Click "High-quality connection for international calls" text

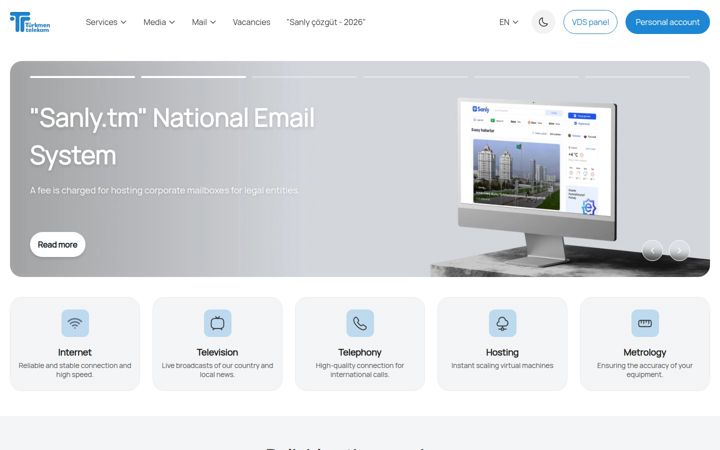click(x=360, y=370)
